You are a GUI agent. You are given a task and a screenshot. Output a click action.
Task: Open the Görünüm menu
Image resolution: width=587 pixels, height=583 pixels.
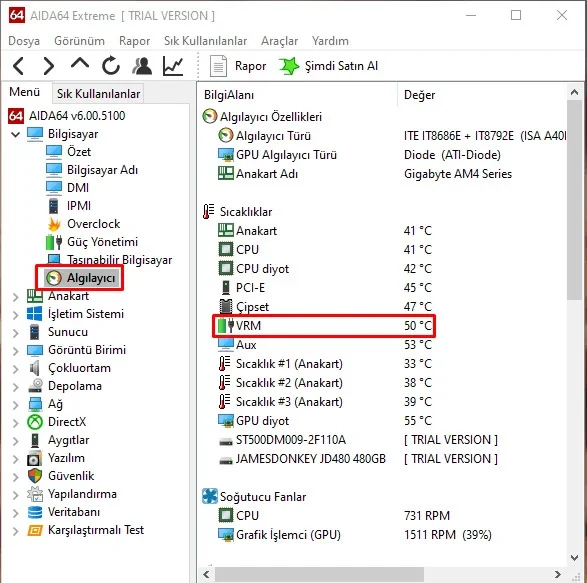(79, 41)
